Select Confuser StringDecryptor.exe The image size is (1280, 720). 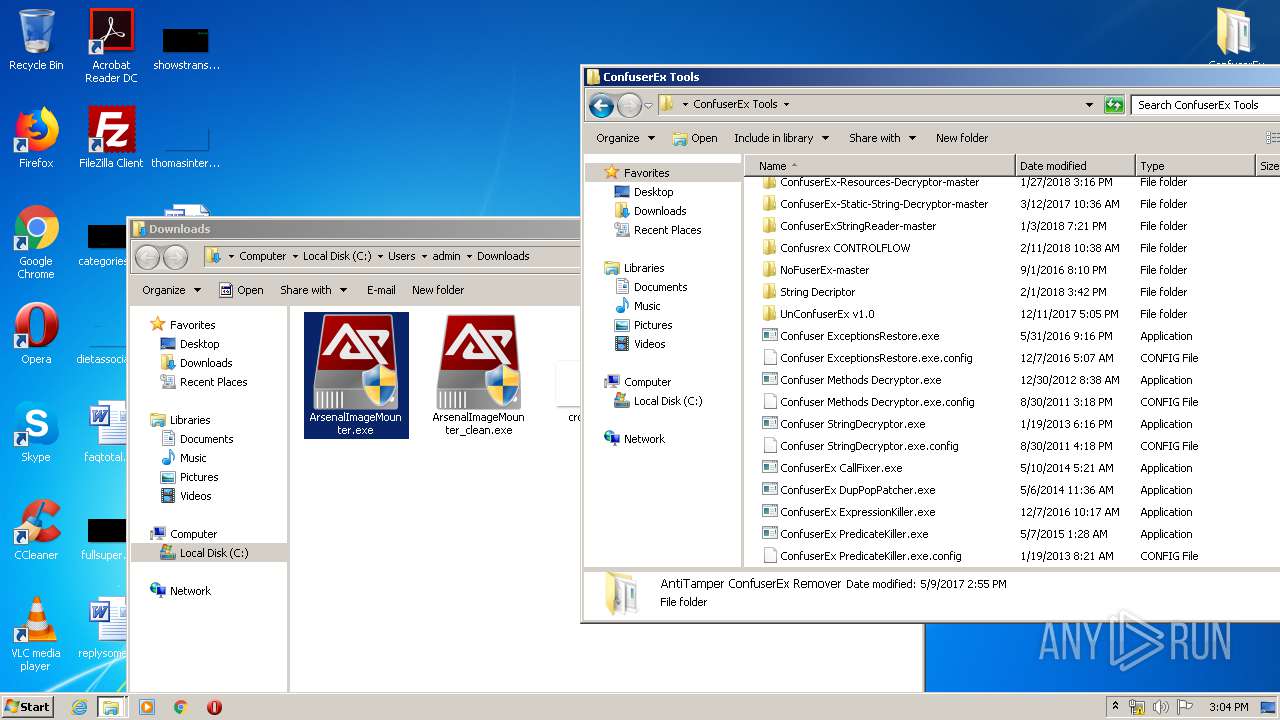coord(852,424)
